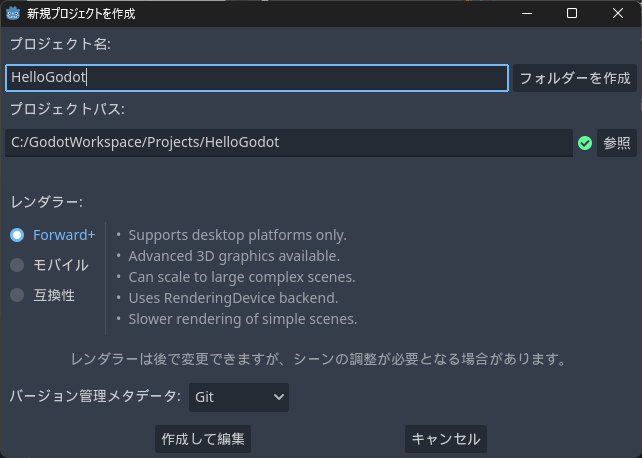The height and width of the screenshot is (458, 642).
Task: Click the プロジェクト名: label
Action: pyautogui.click(x=60, y=44)
